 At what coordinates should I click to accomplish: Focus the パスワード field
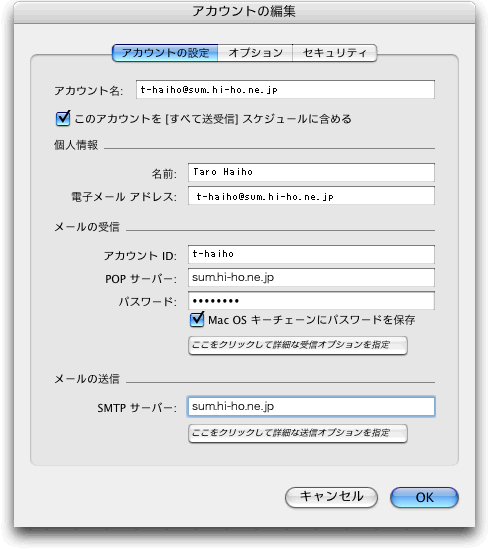pos(311,301)
